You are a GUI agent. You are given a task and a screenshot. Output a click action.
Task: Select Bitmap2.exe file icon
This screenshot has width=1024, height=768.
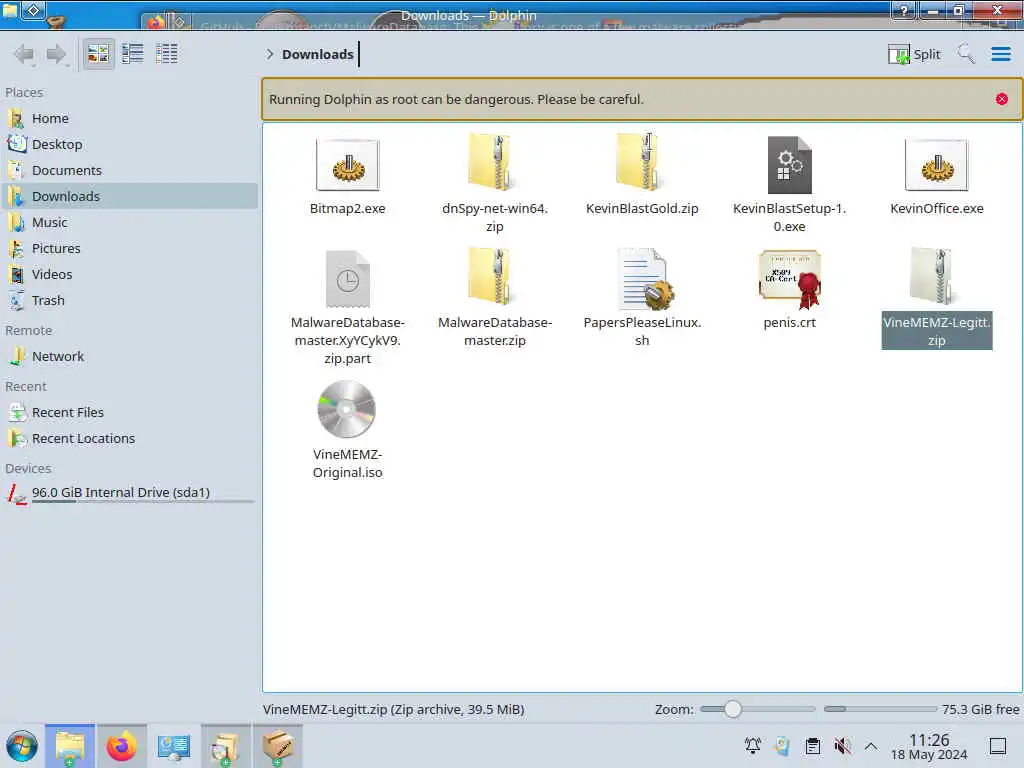click(347, 165)
